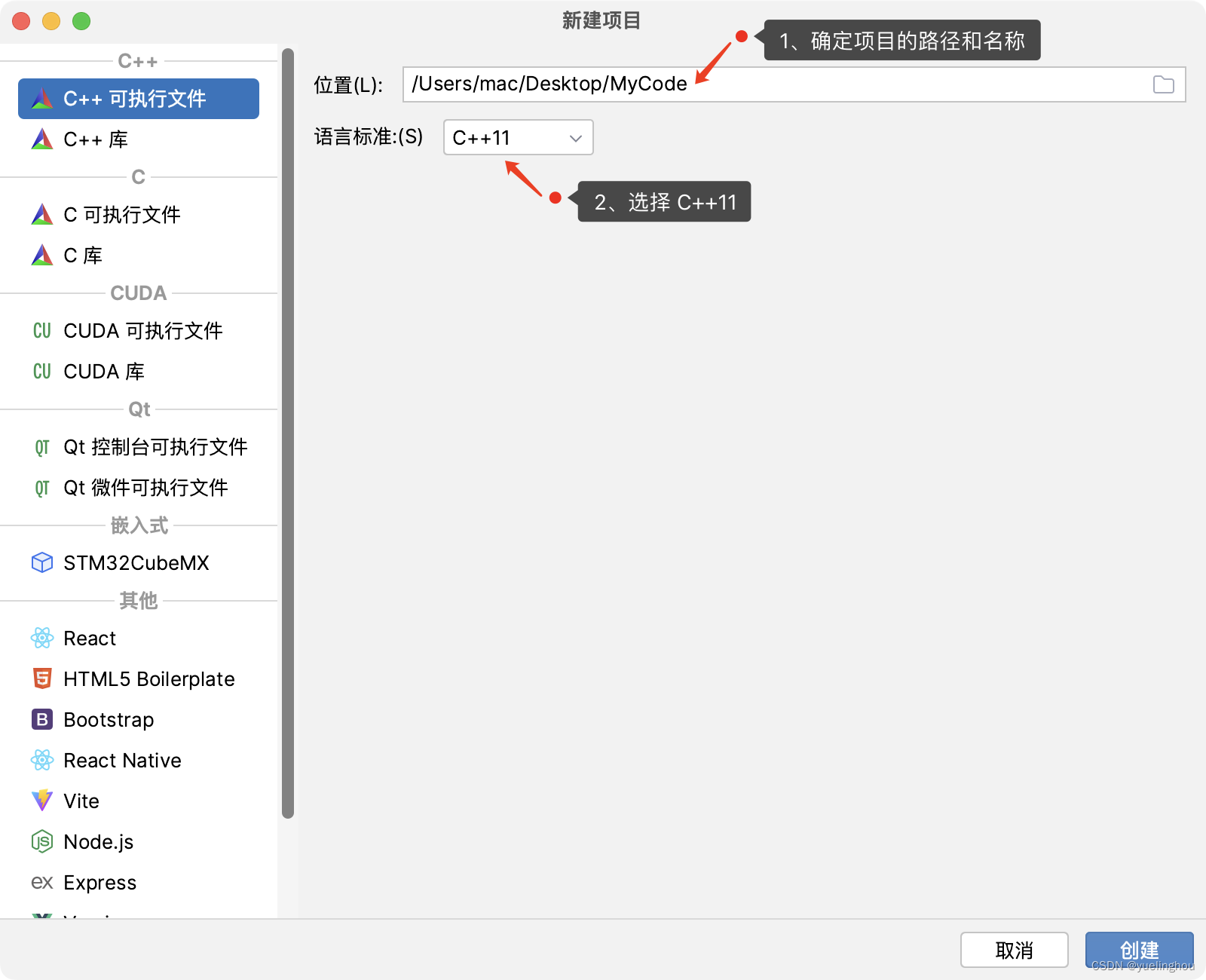Maximize window with the green button
Viewport: 1206px width, 980px height.
pyautogui.click(x=81, y=21)
